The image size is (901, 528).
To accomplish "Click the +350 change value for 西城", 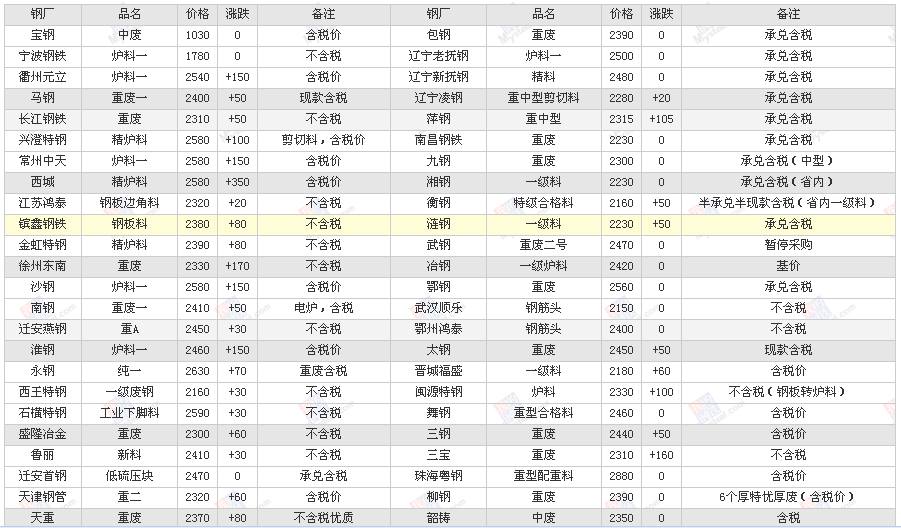I will (237, 182).
